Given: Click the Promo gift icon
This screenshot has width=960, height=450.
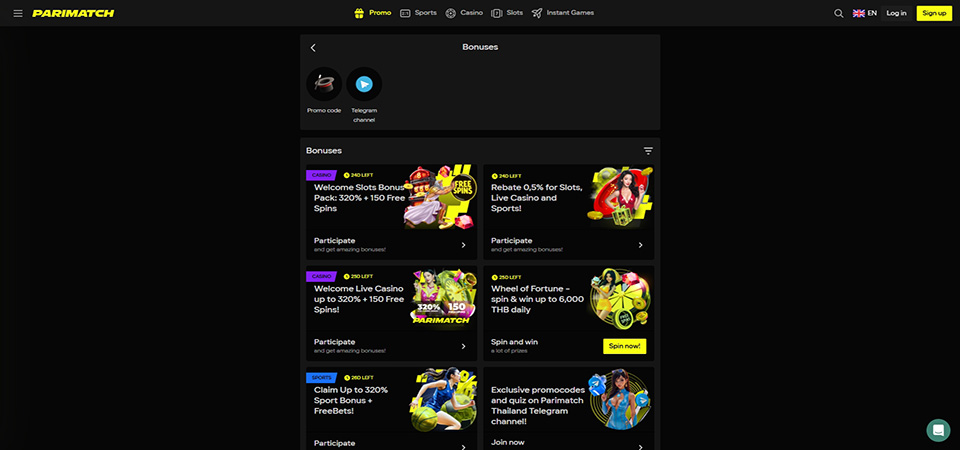Looking at the screenshot, I should pos(359,13).
